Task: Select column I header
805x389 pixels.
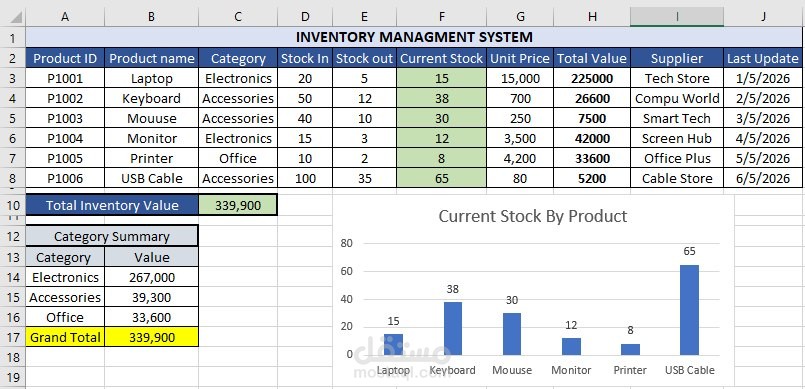Action: pos(677,16)
